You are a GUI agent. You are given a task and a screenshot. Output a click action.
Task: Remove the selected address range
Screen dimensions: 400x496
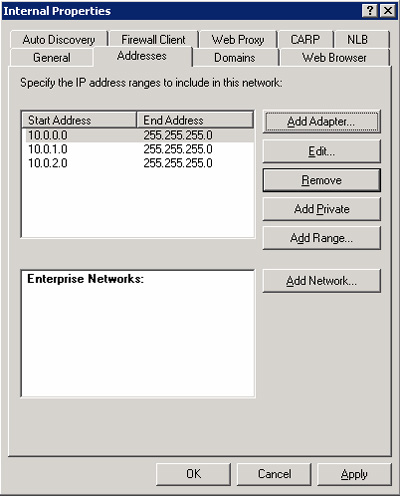[321, 180]
